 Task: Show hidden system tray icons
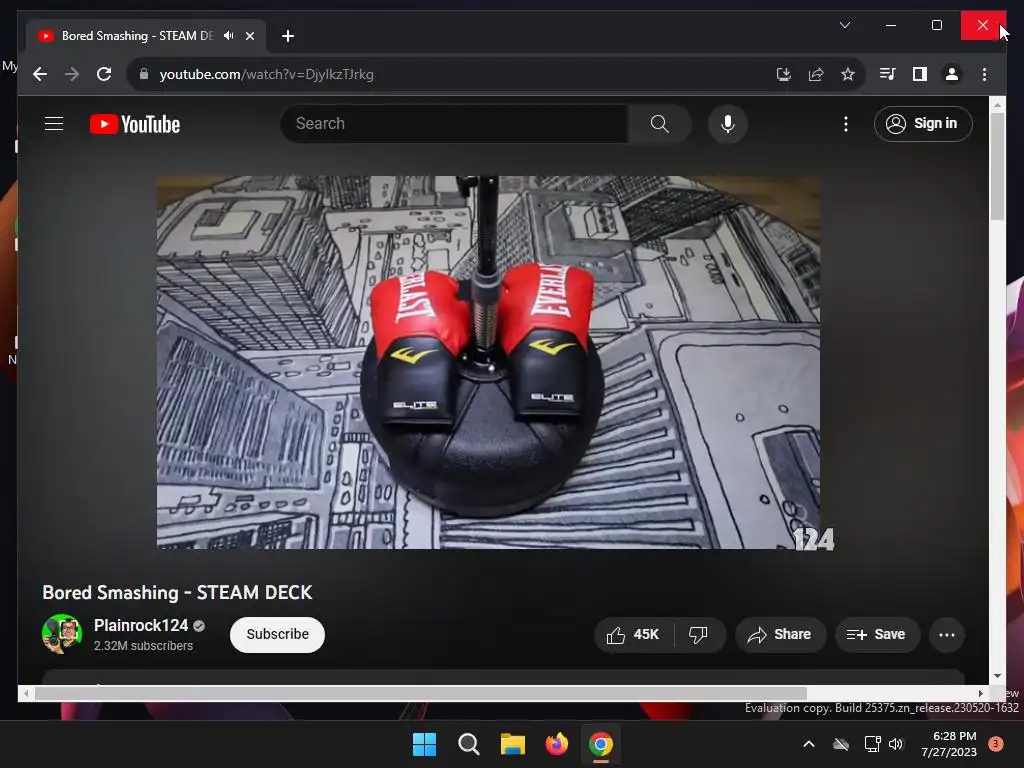click(808, 744)
